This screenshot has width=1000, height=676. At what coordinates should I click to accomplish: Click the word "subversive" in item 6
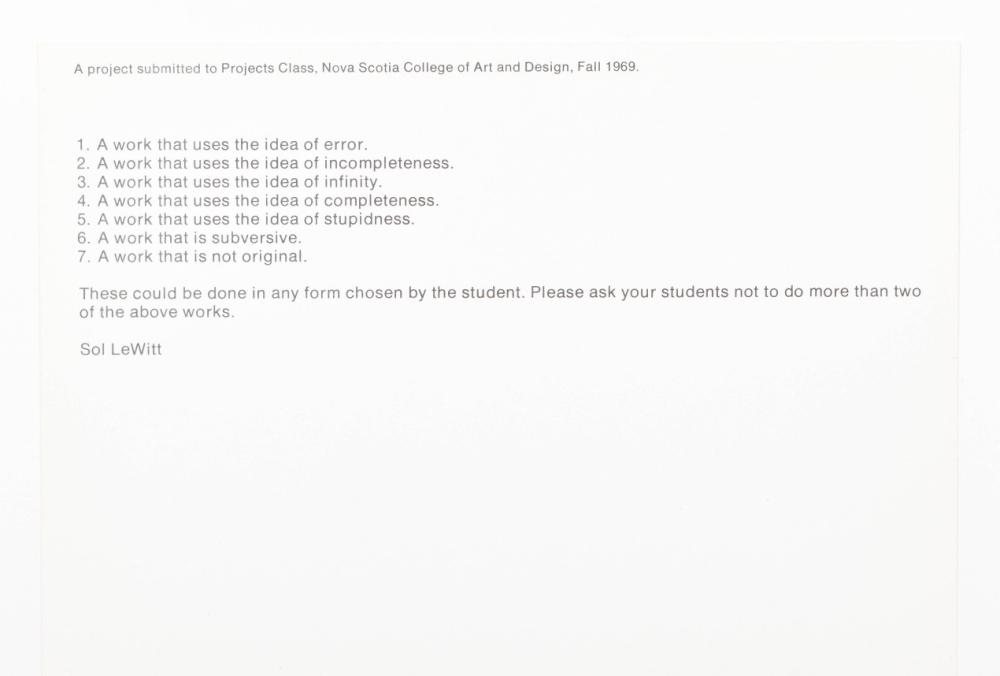coord(256,238)
